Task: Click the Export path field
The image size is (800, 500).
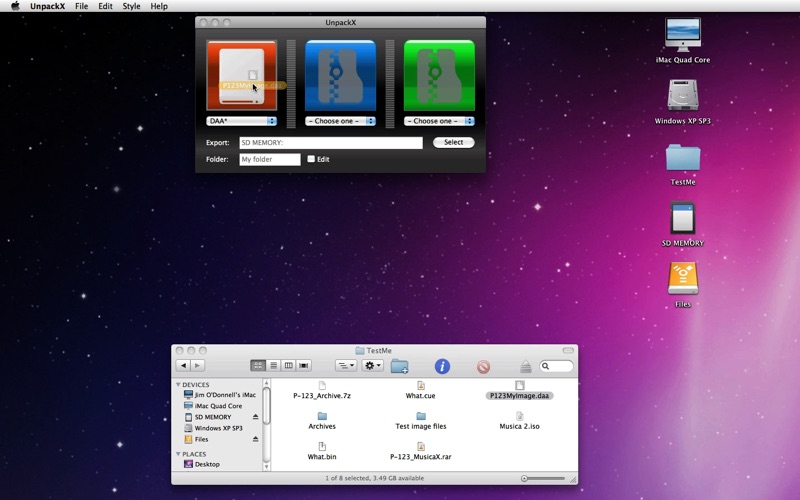Action: coord(331,143)
